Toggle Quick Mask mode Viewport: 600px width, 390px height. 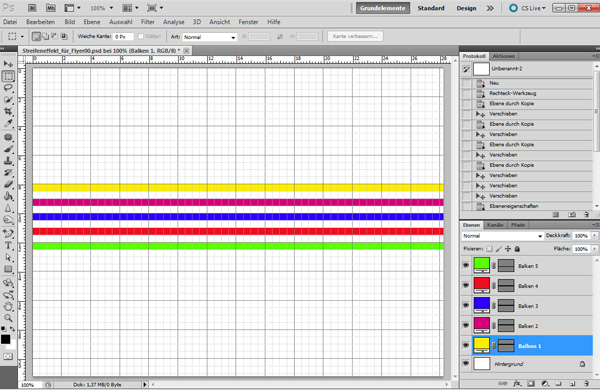(x=8, y=356)
